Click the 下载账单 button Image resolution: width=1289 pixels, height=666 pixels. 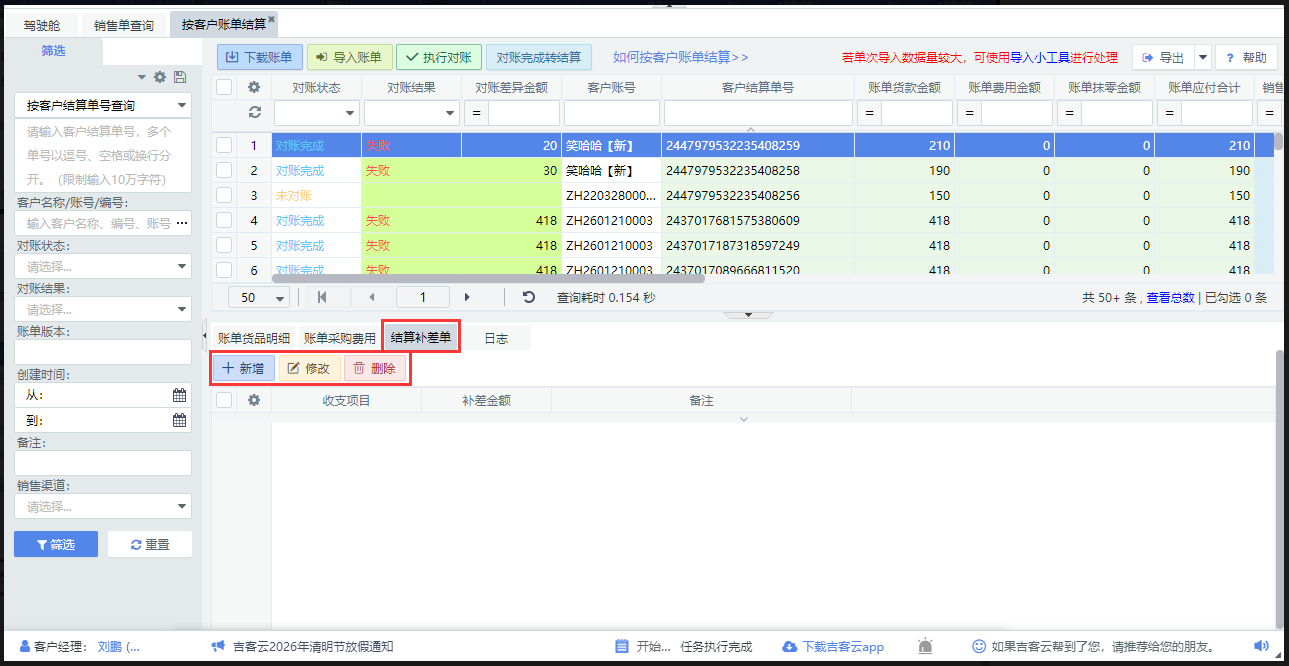click(x=260, y=58)
